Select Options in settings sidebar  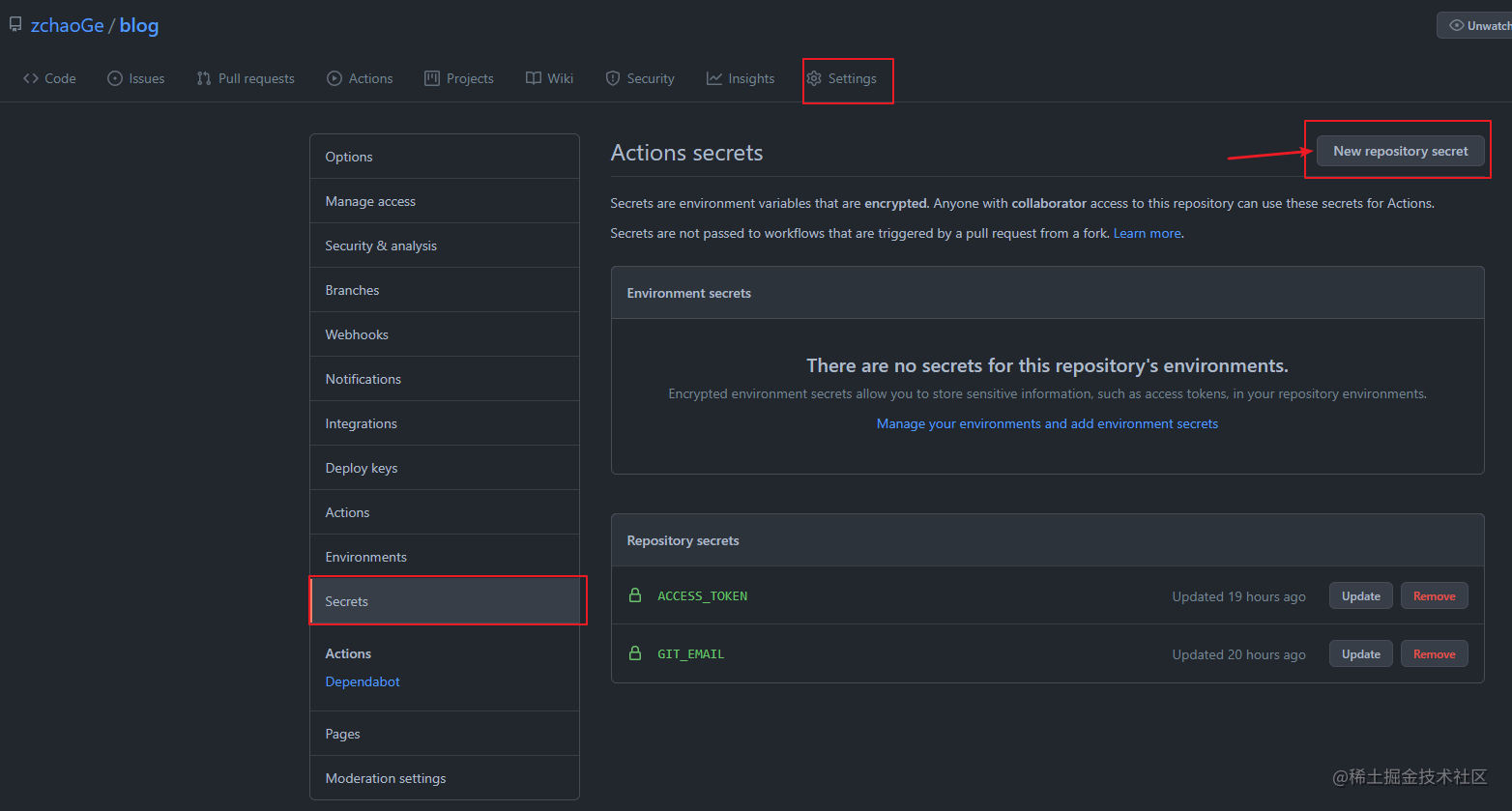click(445, 157)
